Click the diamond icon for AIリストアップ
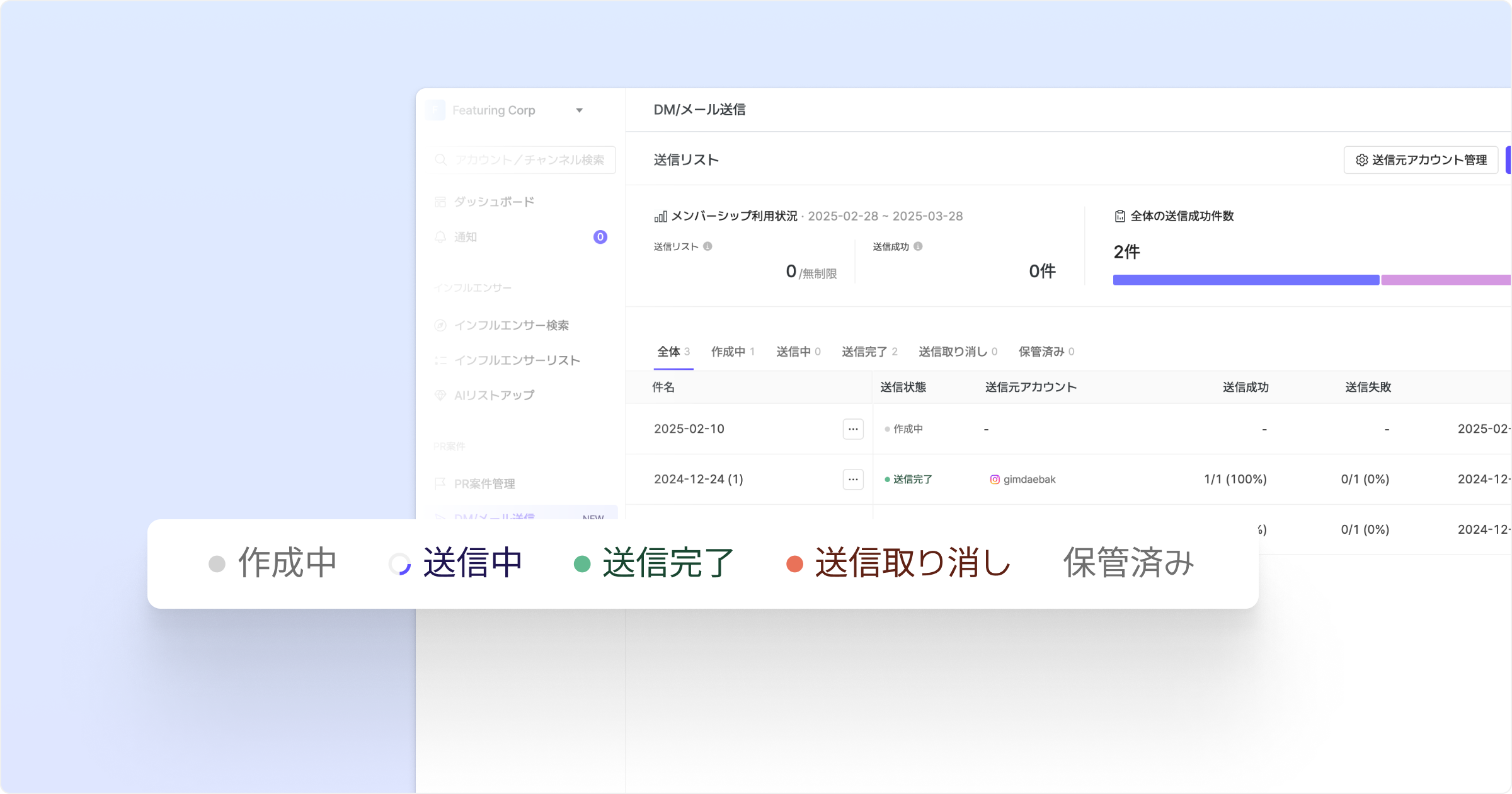Screen dimensions: 1512x794 (440, 395)
